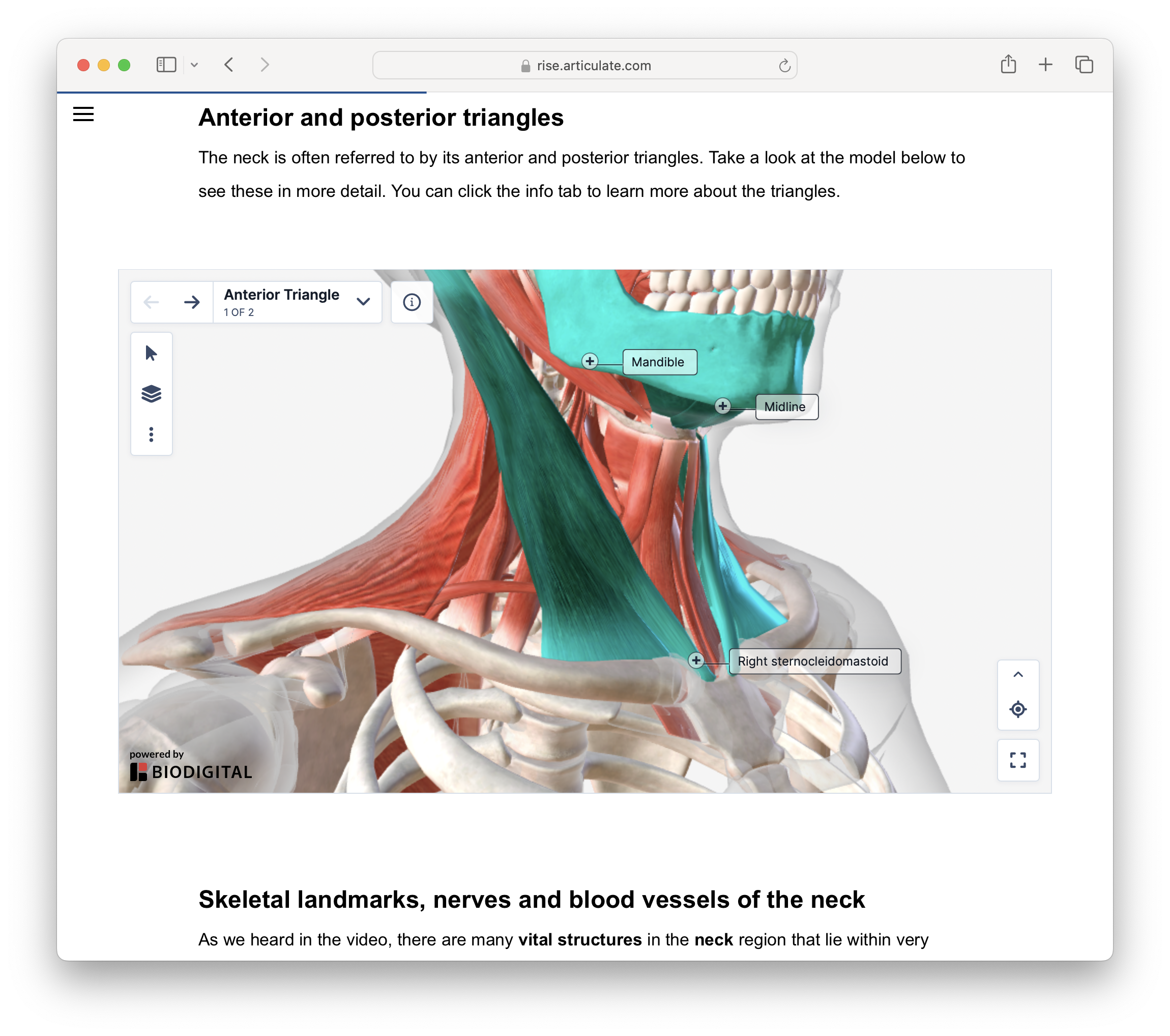Image resolution: width=1170 pixels, height=1036 pixels.
Task: Expand the Anterior Triangle chapter dropdown
Action: click(x=363, y=302)
